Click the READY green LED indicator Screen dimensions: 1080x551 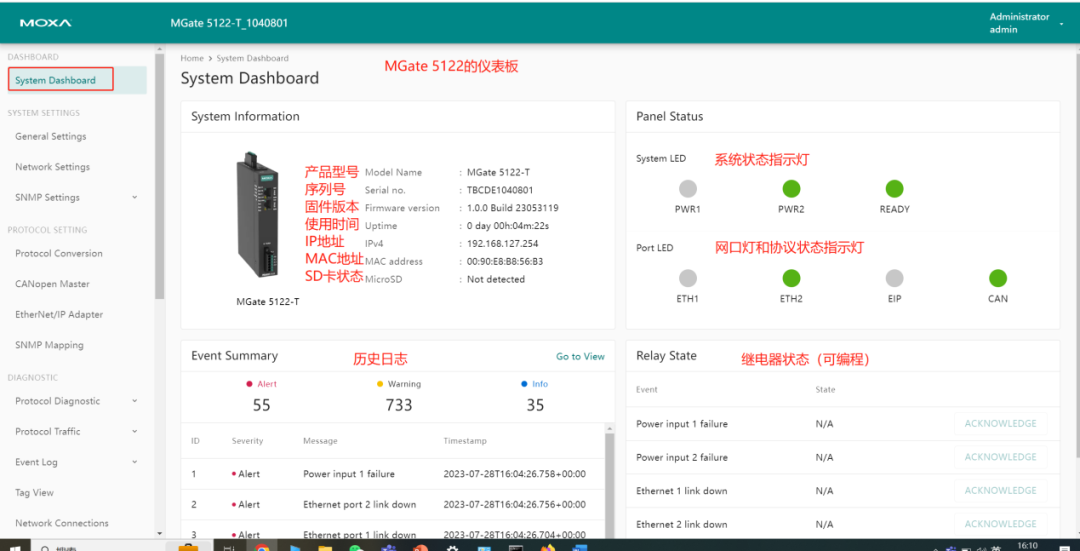click(x=894, y=188)
